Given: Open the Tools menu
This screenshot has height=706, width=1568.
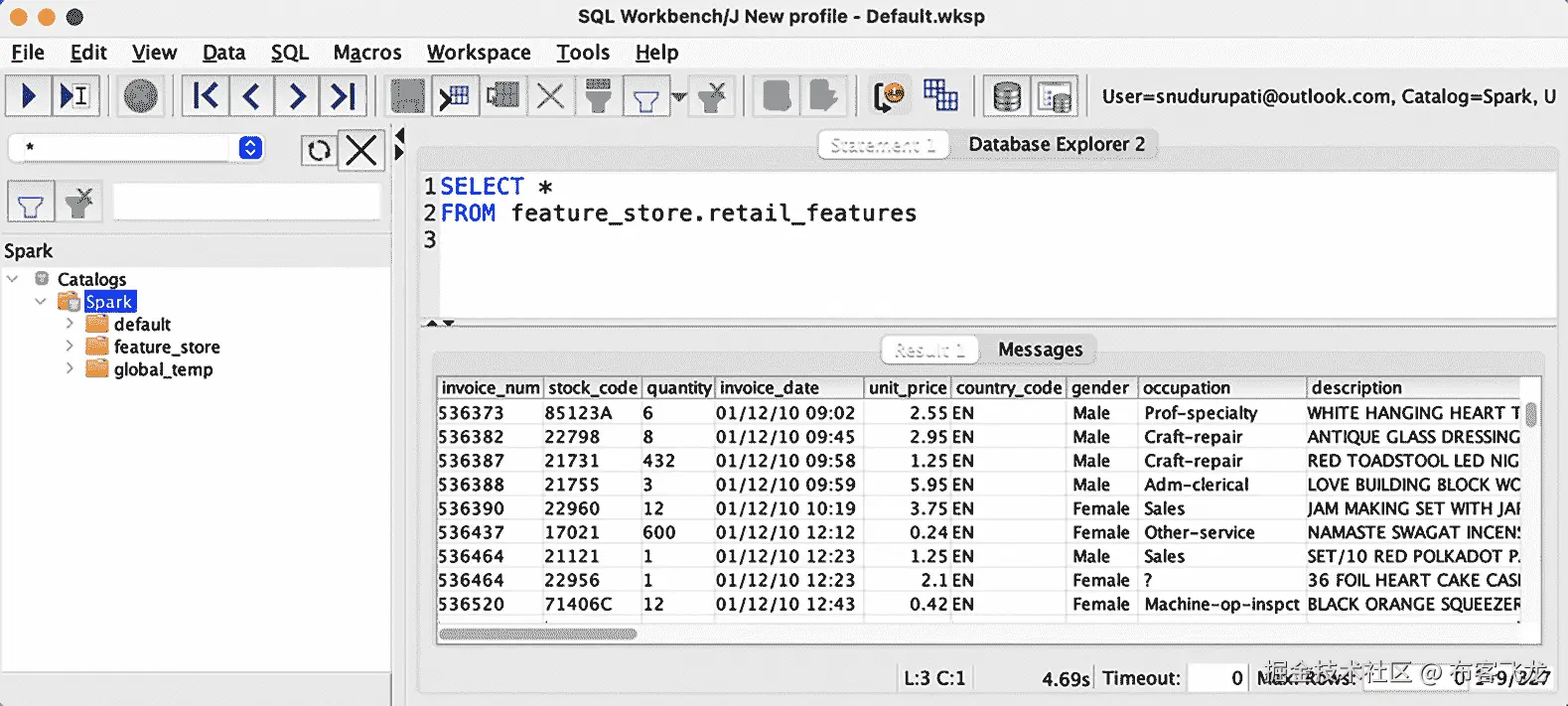Looking at the screenshot, I should click(x=583, y=53).
